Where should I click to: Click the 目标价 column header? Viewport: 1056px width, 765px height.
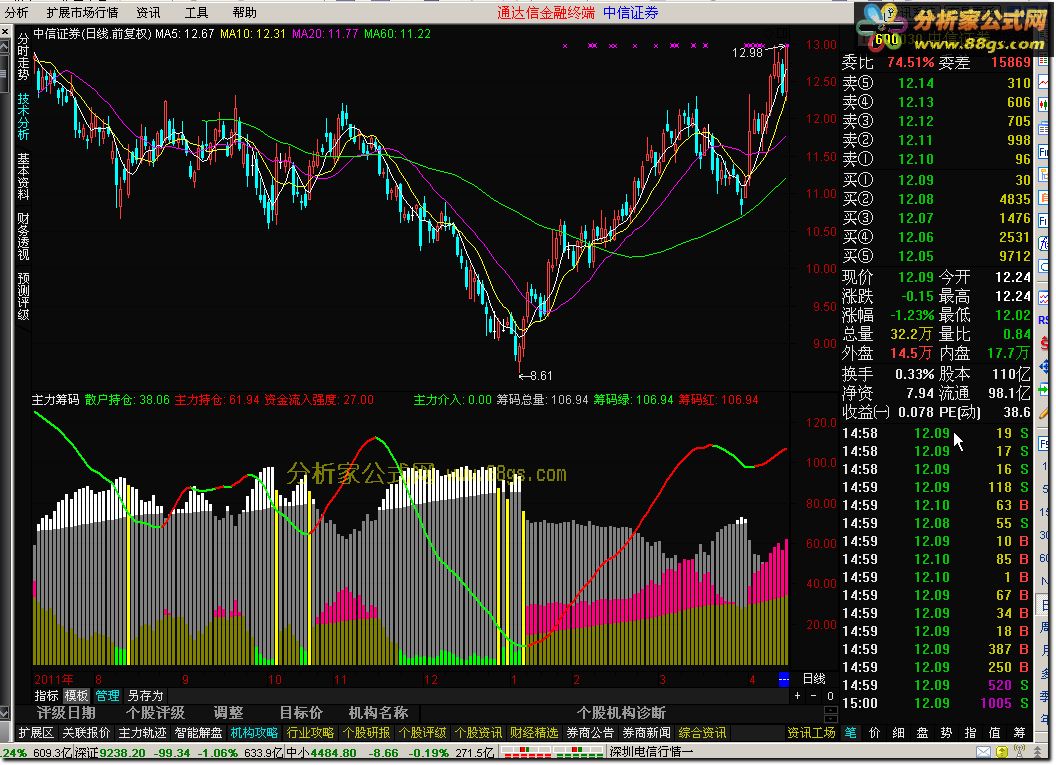tap(301, 713)
